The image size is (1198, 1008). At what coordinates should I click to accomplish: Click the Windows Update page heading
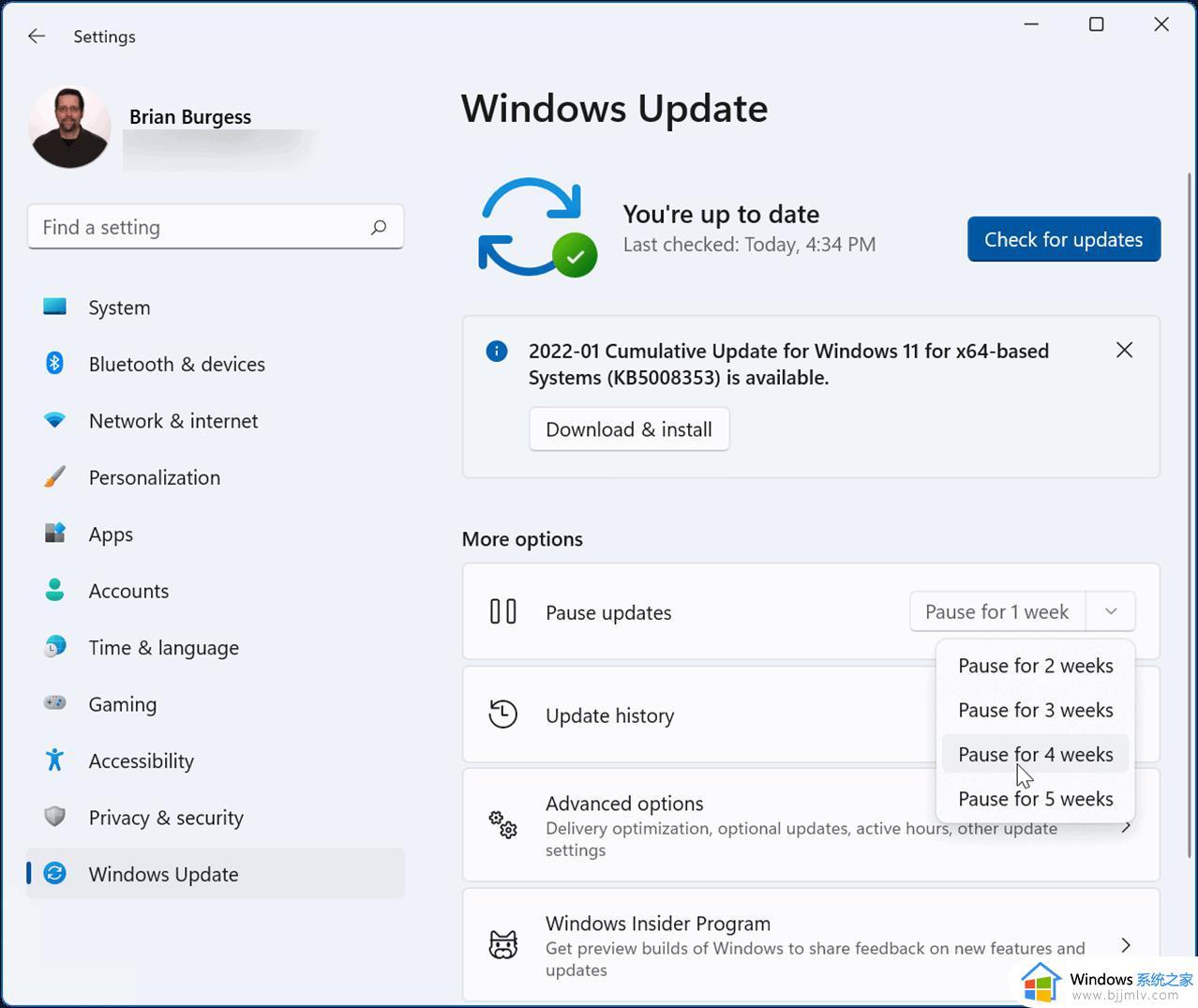click(x=615, y=109)
